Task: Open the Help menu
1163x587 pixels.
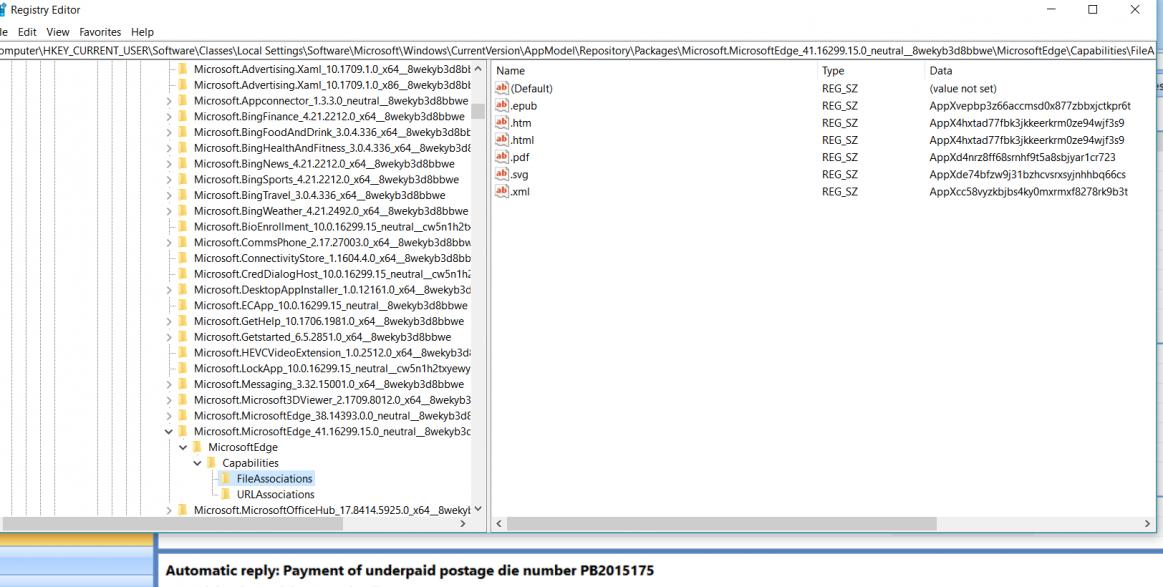Action: click(x=142, y=32)
